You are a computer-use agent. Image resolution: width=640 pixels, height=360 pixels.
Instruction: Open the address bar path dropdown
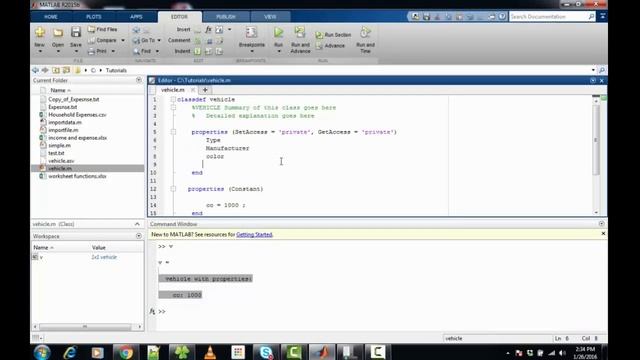(593, 70)
